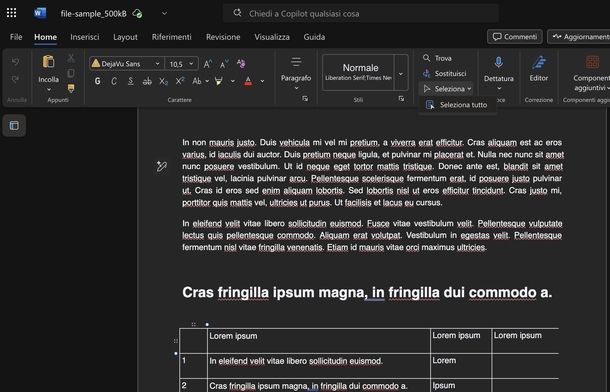This screenshot has height=392, width=610.
Task: Apply the red font color
Action: (x=248, y=81)
